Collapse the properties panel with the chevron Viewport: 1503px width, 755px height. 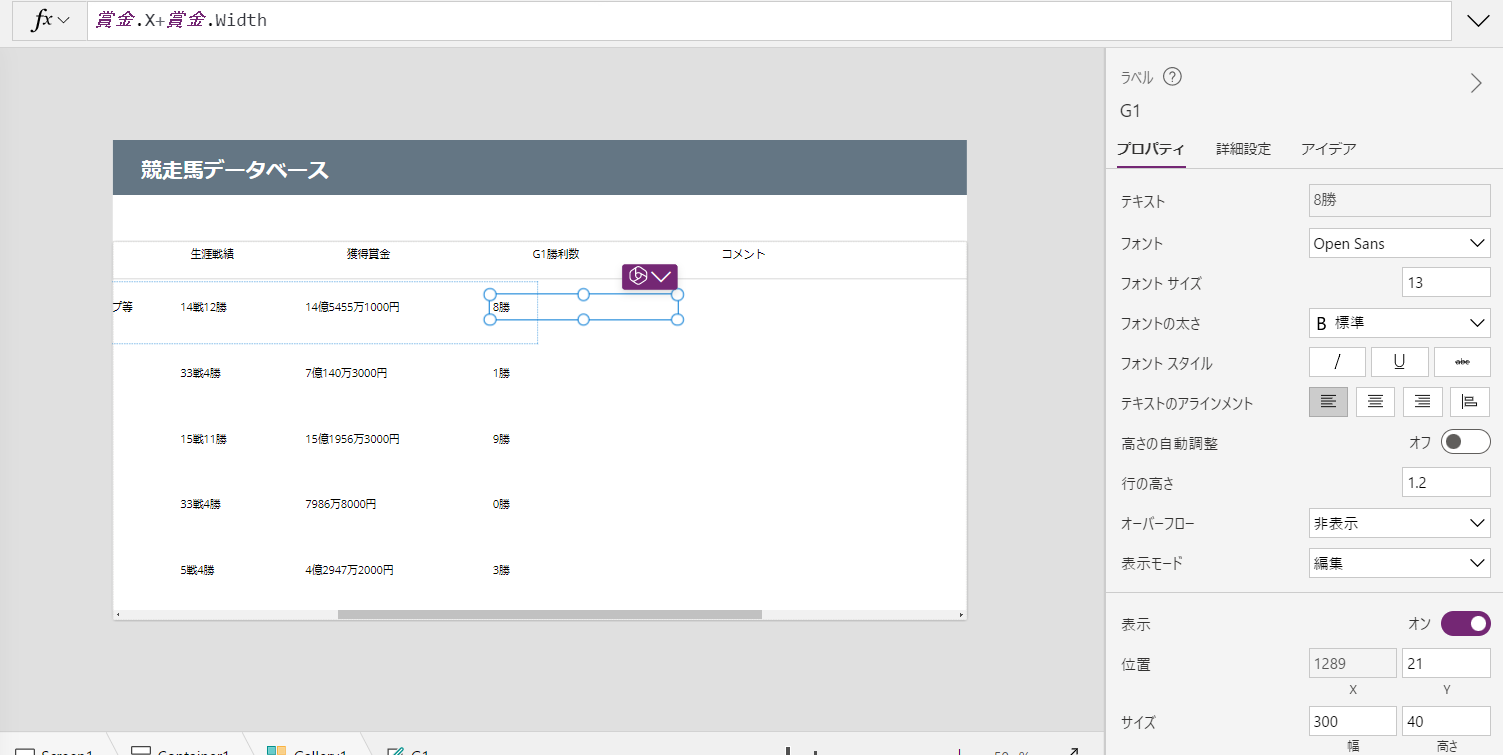click(1476, 83)
